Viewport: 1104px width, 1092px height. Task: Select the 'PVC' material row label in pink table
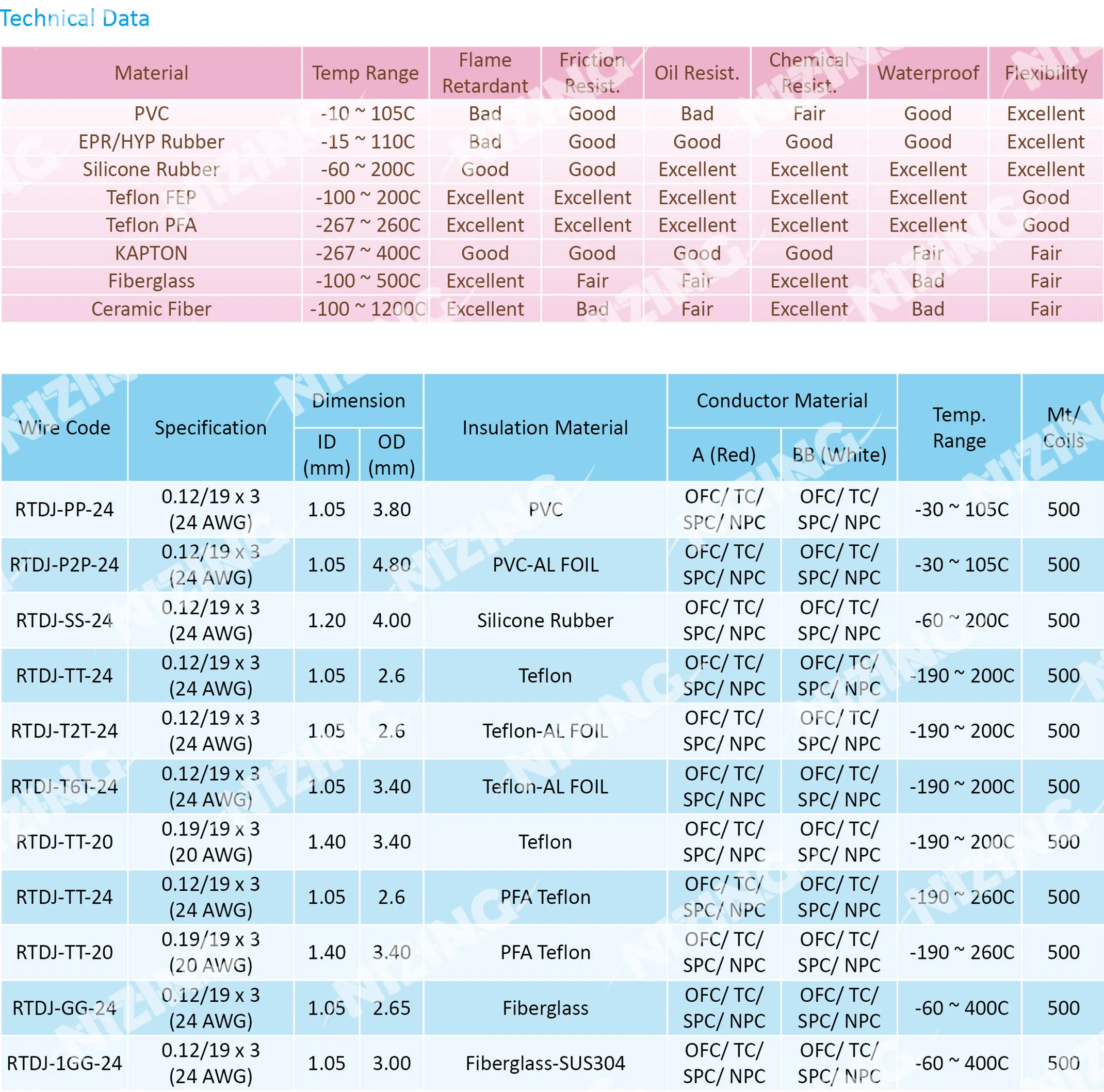(x=152, y=113)
